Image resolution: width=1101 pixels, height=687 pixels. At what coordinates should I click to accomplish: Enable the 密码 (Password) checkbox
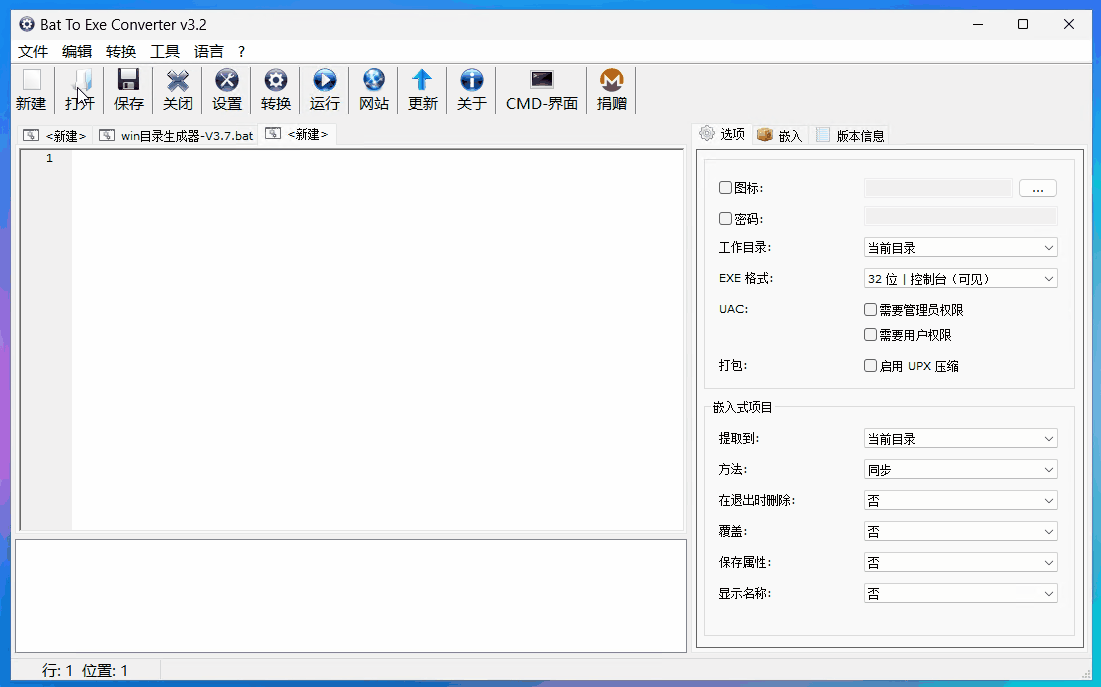click(x=725, y=218)
